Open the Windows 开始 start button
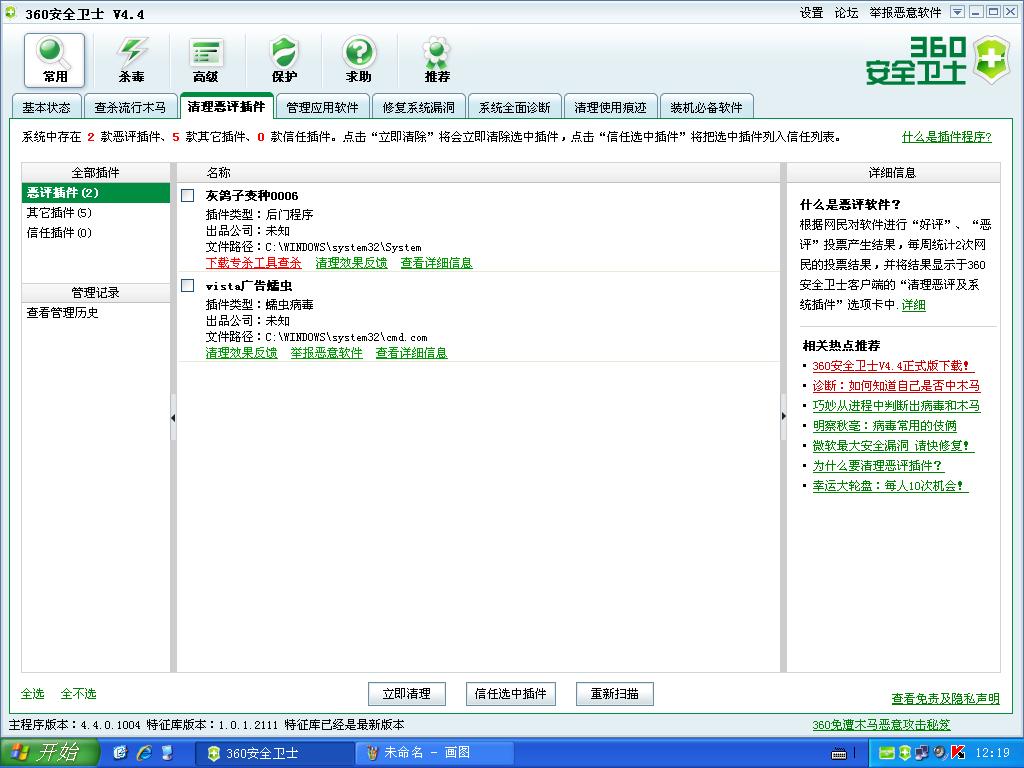Viewport: 1024px width, 768px height. coord(50,753)
